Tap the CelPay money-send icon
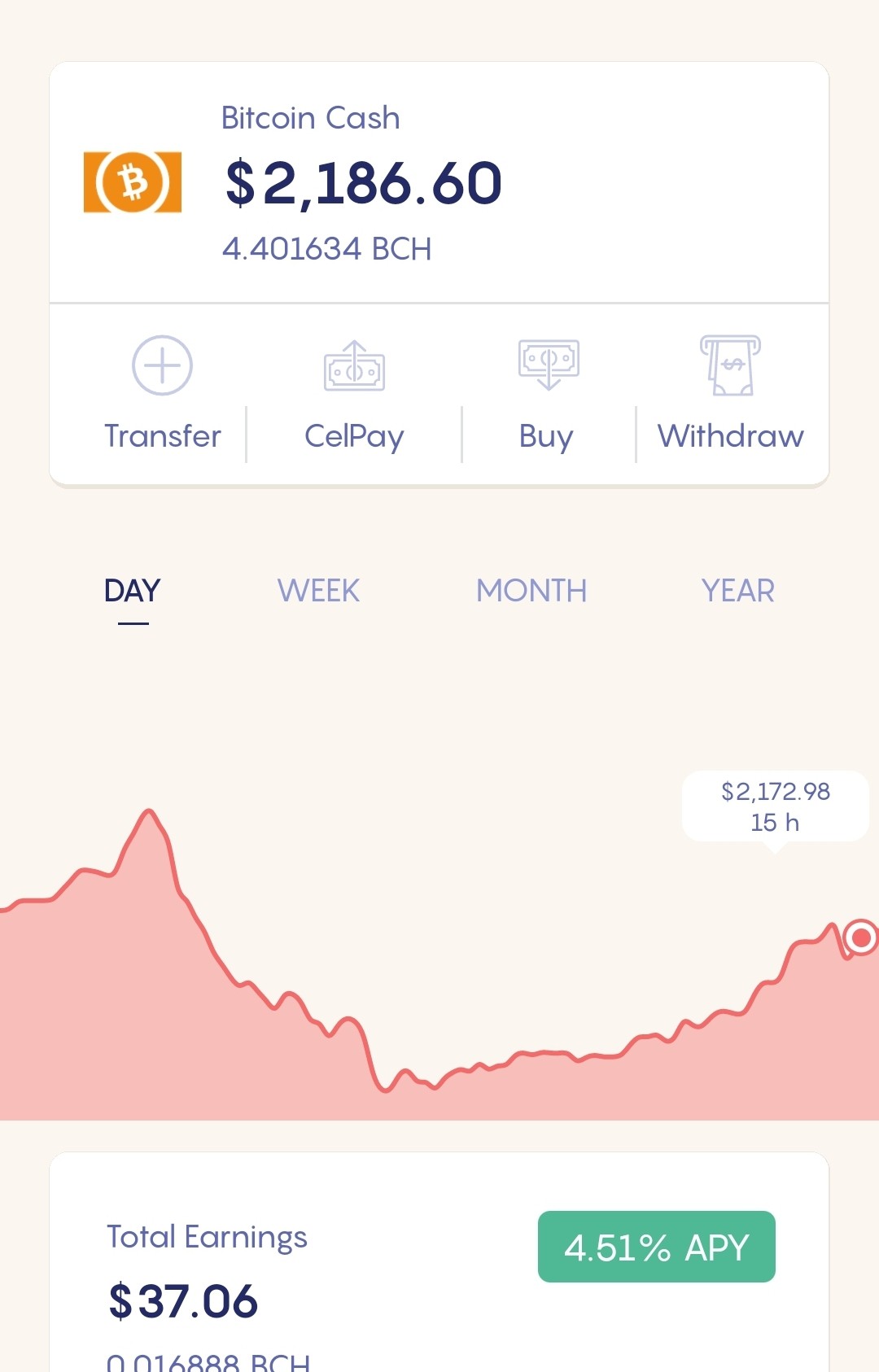The image size is (879, 1372). click(354, 365)
